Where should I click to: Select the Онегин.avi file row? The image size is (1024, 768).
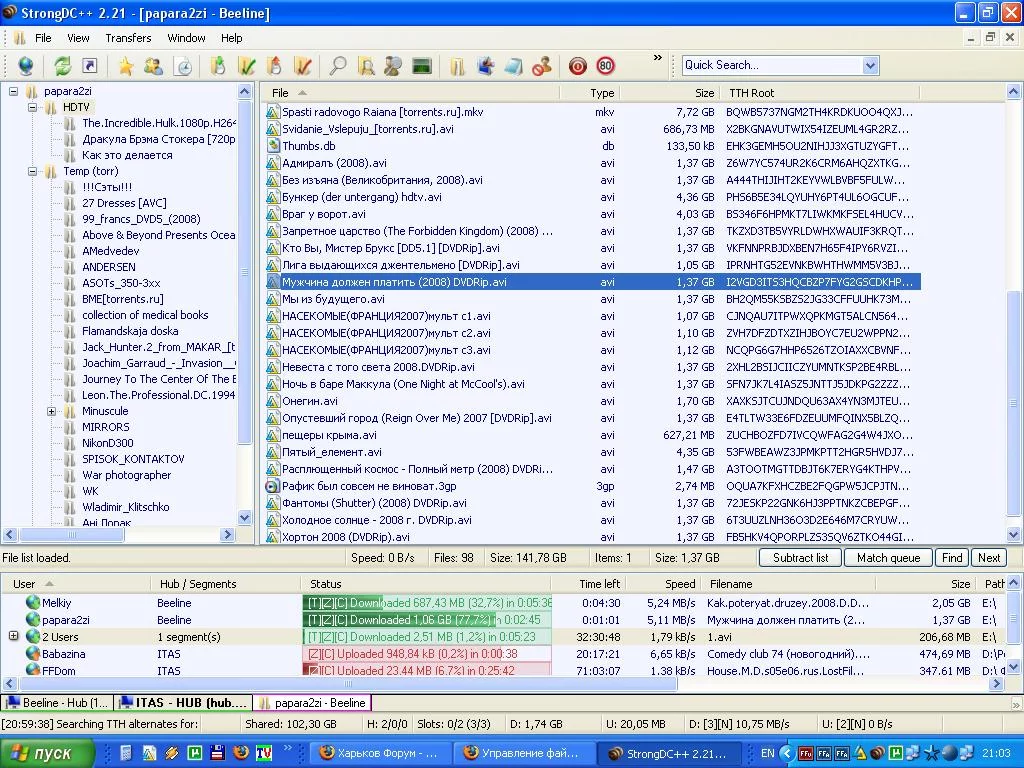pos(309,401)
